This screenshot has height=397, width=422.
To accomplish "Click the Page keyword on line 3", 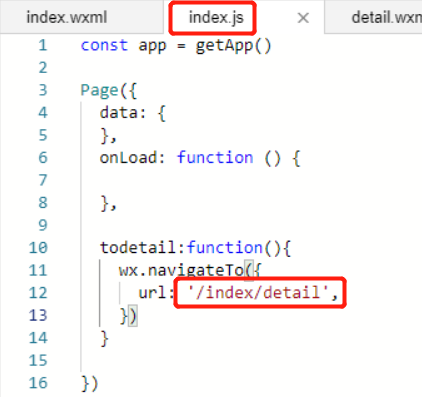I will [x=99, y=91].
